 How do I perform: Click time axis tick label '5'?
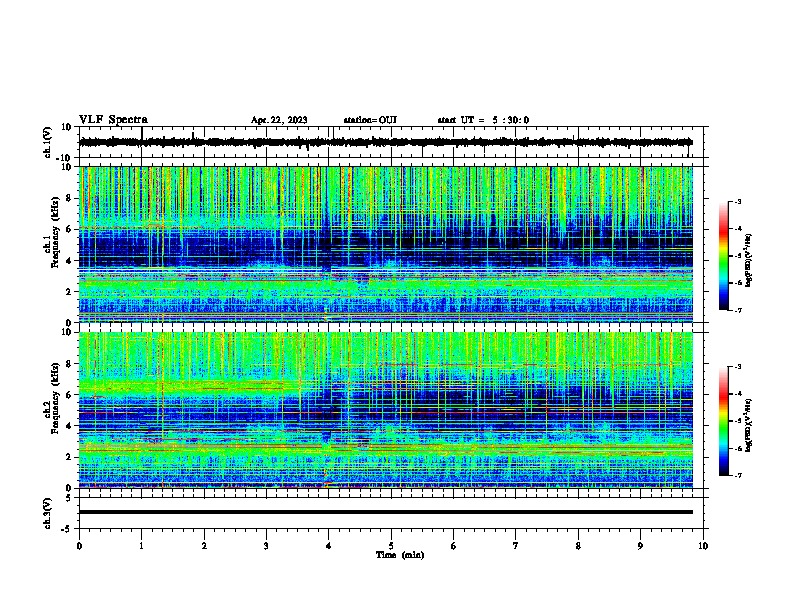click(x=391, y=546)
